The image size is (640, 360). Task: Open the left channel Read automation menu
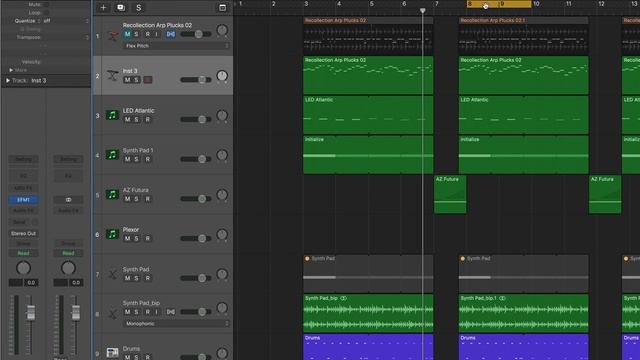point(23,253)
